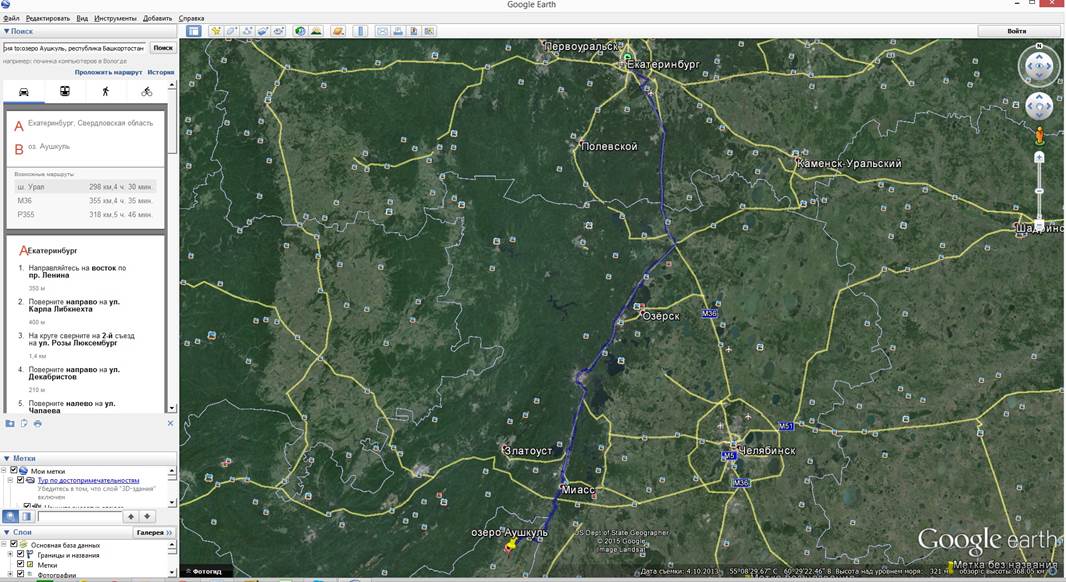This screenshot has height=582, width=1066.
Task: Open the Справка menu
Action: [x=192, y=18]
